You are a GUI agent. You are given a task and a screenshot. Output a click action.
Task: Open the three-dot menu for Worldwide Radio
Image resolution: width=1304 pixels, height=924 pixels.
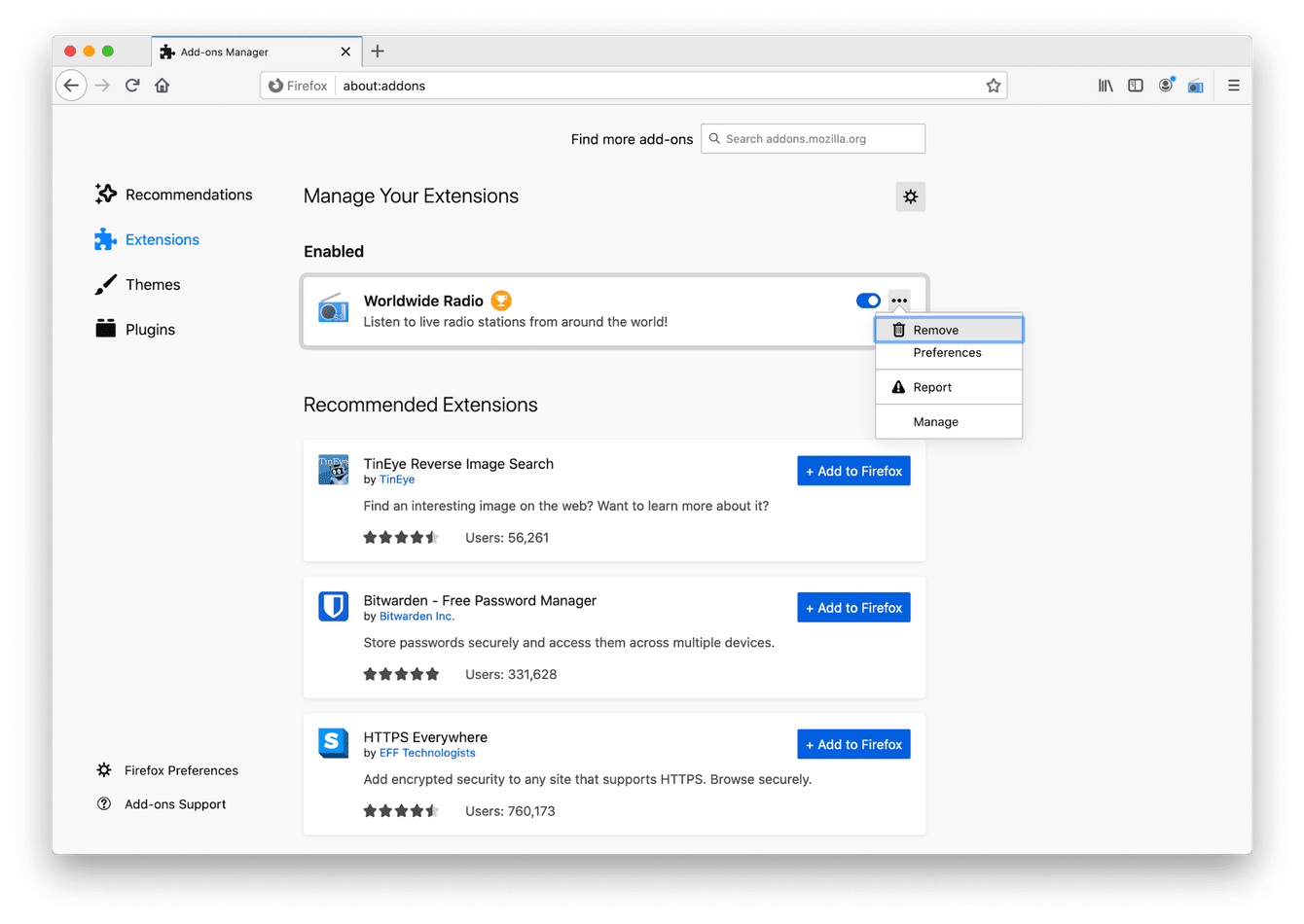click(x=899, y=301)
